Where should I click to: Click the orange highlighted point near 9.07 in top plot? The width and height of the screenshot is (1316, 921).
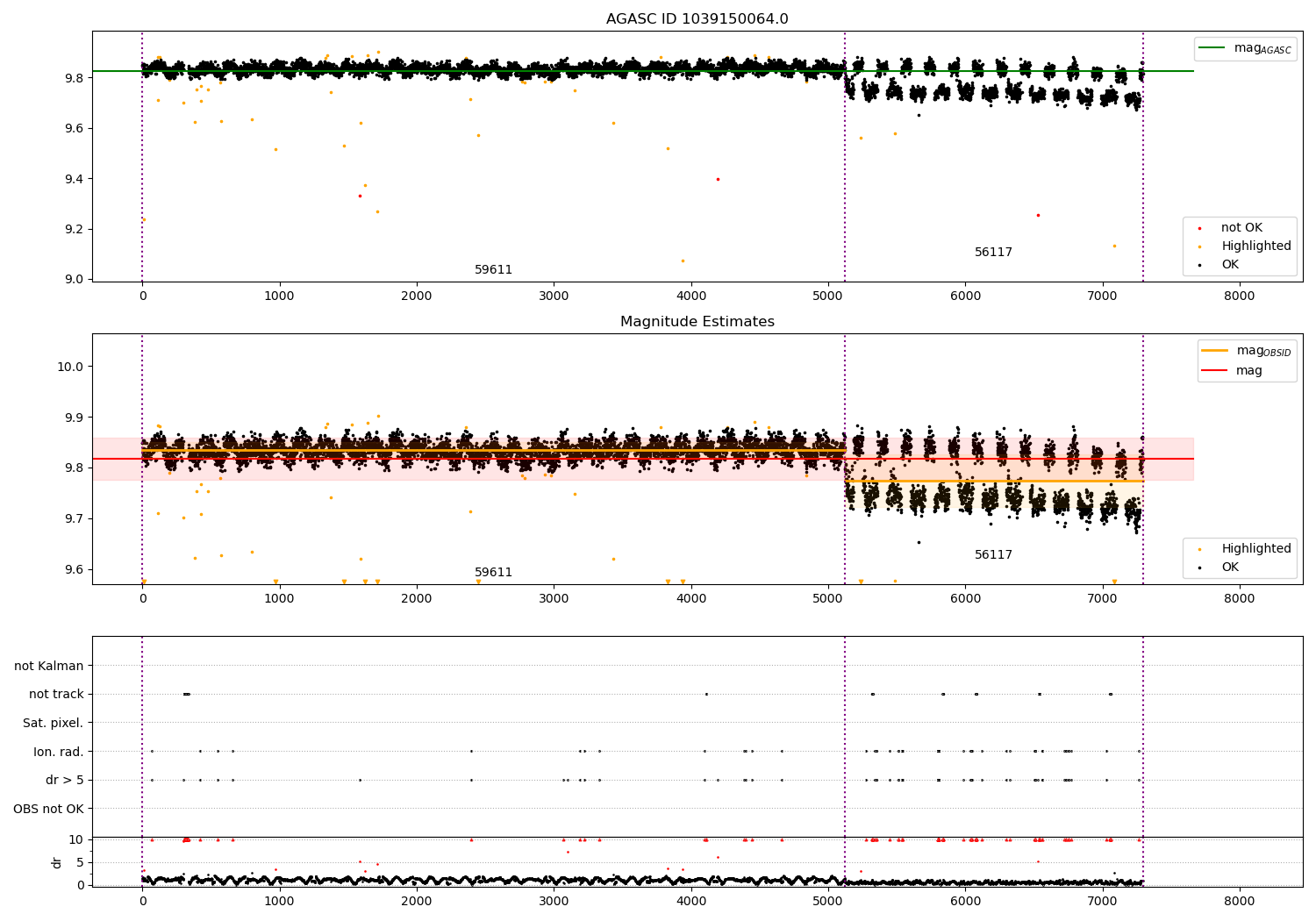click(683, 261)
